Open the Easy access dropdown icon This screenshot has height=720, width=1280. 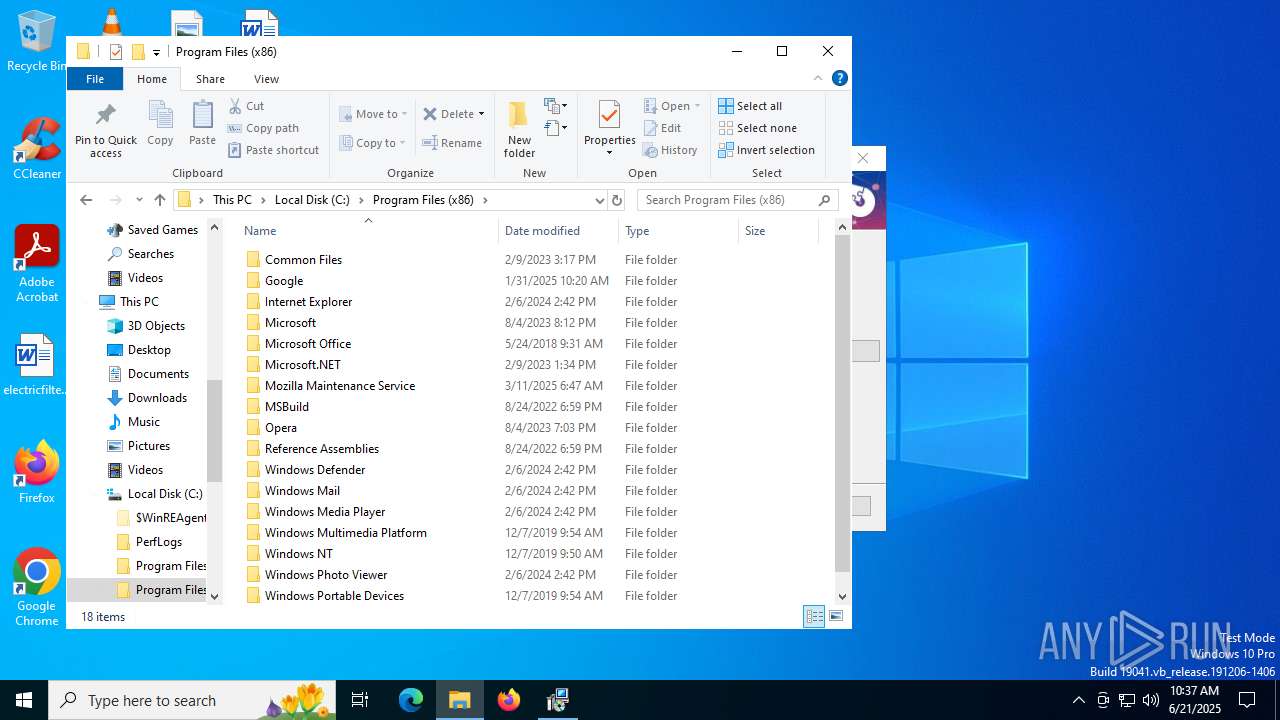[x=556, y=128]
